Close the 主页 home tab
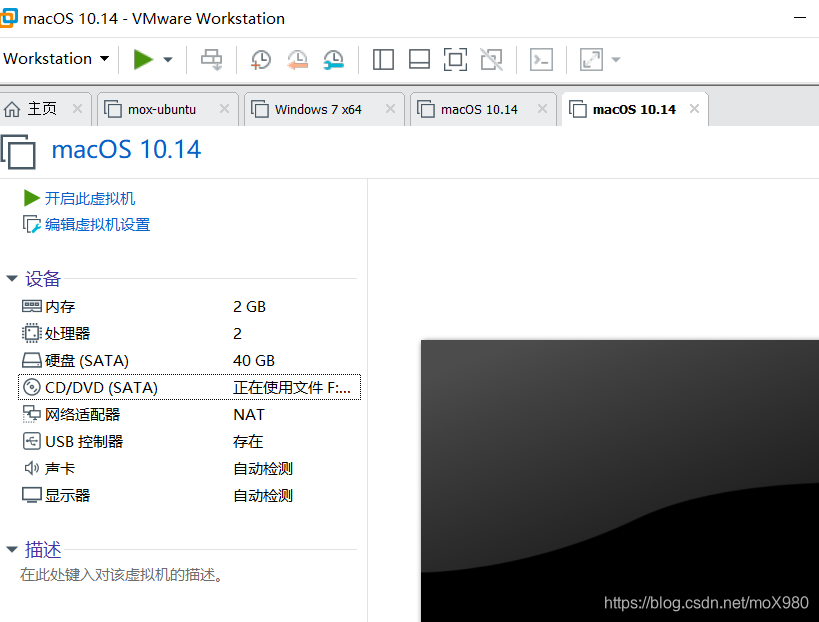The image size is (819, 622). [x=77, y=109]
